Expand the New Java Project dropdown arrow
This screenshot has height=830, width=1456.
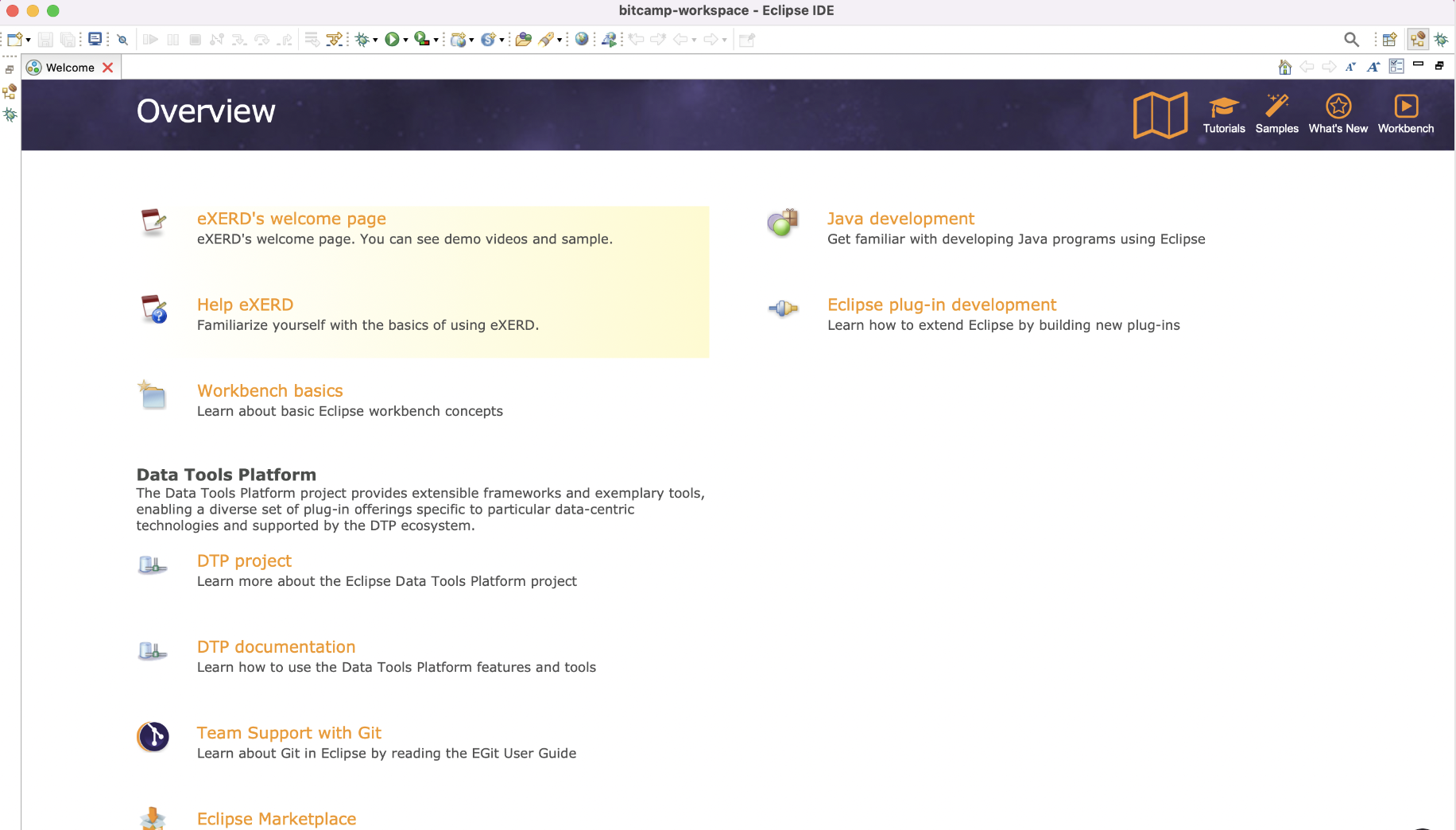coord(471,40)
